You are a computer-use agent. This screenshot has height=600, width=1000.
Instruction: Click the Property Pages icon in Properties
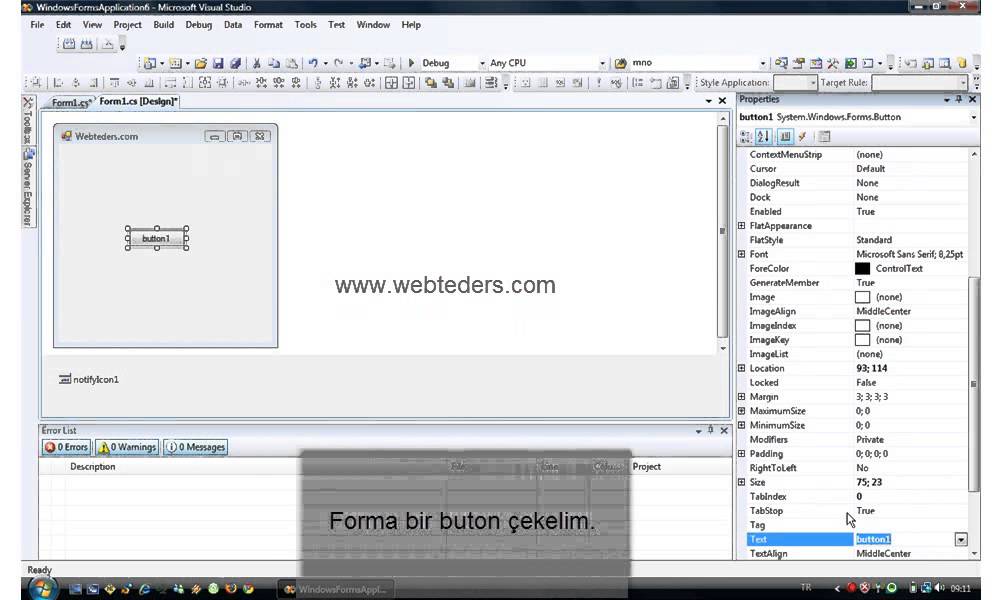(824, 136)
